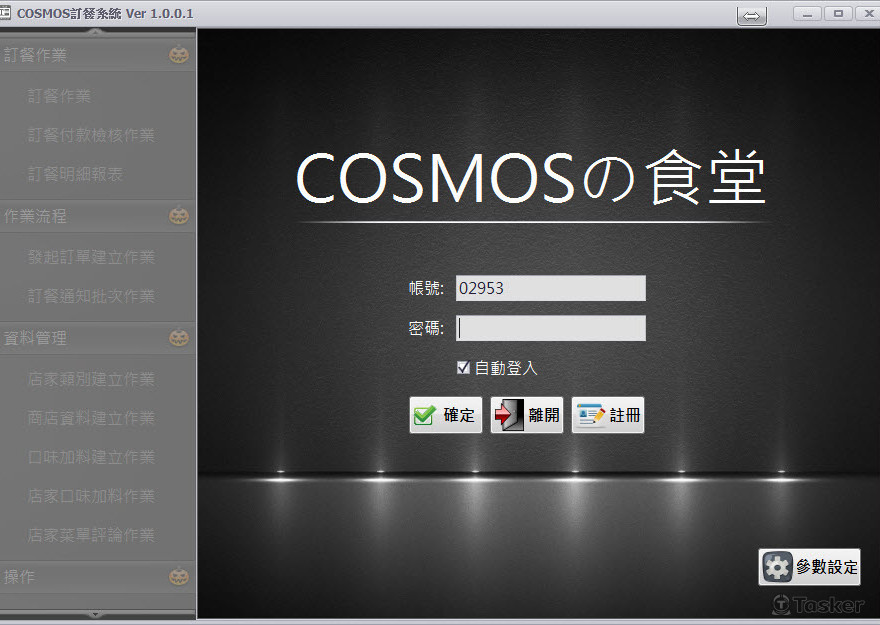Click the pumpkin icon beside 作業流程 header
880x625 pixels.
(179, 215)
